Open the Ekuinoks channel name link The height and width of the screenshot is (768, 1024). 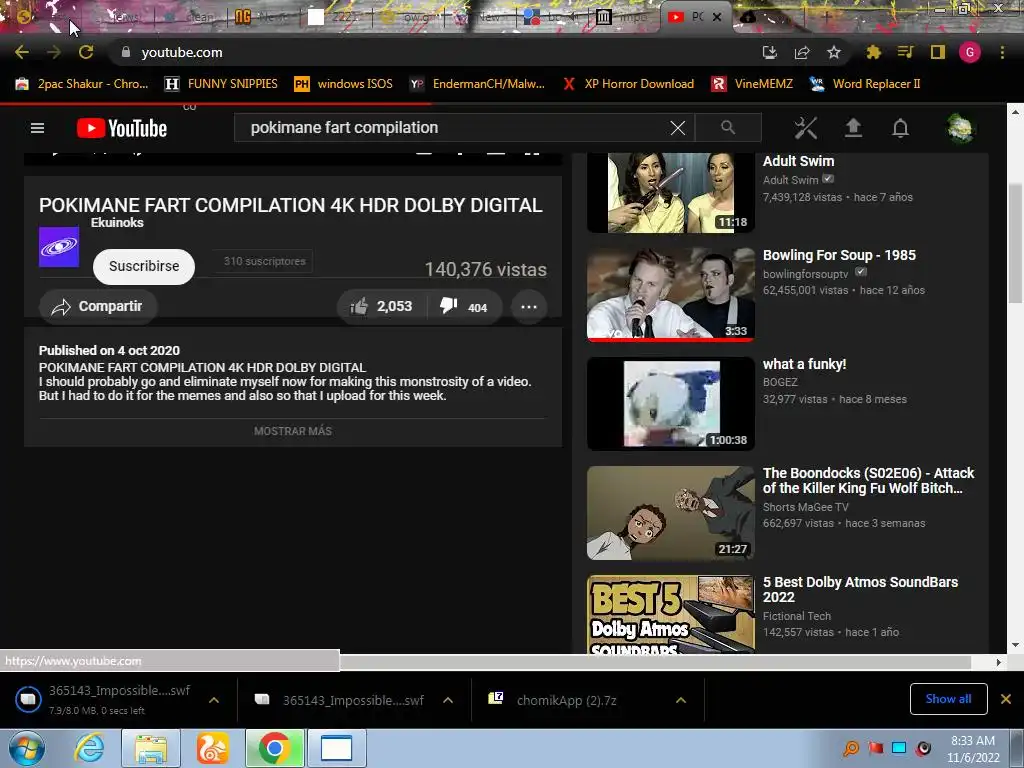117,223
